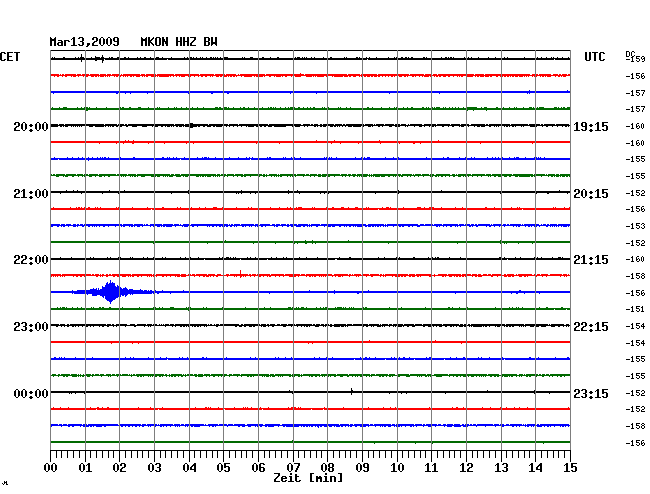Image resolution: width=650 pixels, height=494 pixels.
Task: Select the 21:00 CET time label
Action: (x=31, y=194)
